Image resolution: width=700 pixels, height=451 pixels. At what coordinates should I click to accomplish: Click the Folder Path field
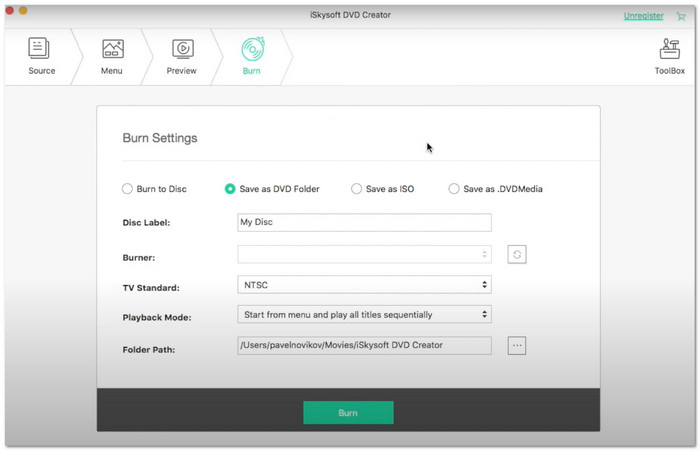point(364,346)
